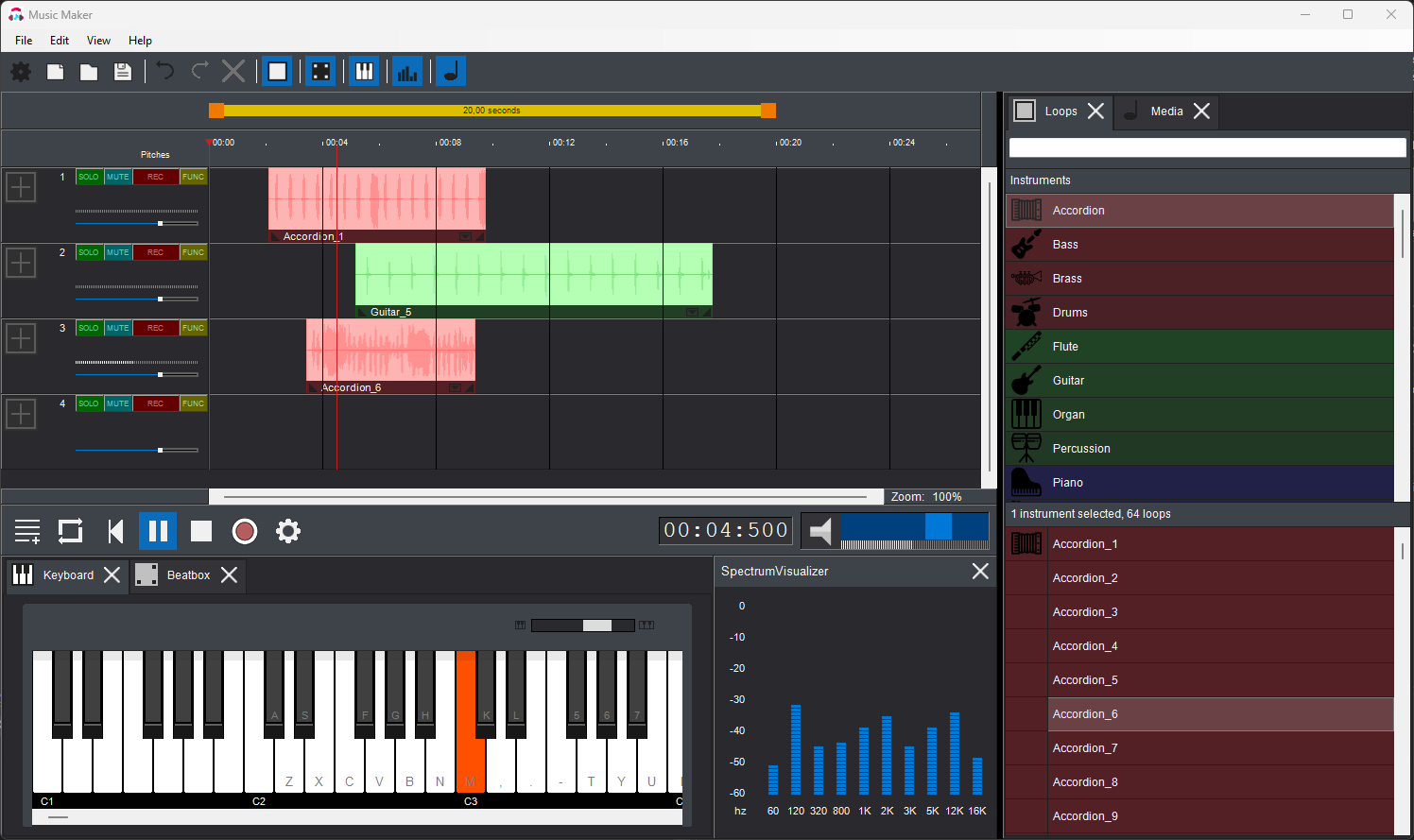Open the FUNC menu on track 4
The width and height of the screenshot is (1414, 840).
pyautogui.click(x=193, y=403)
